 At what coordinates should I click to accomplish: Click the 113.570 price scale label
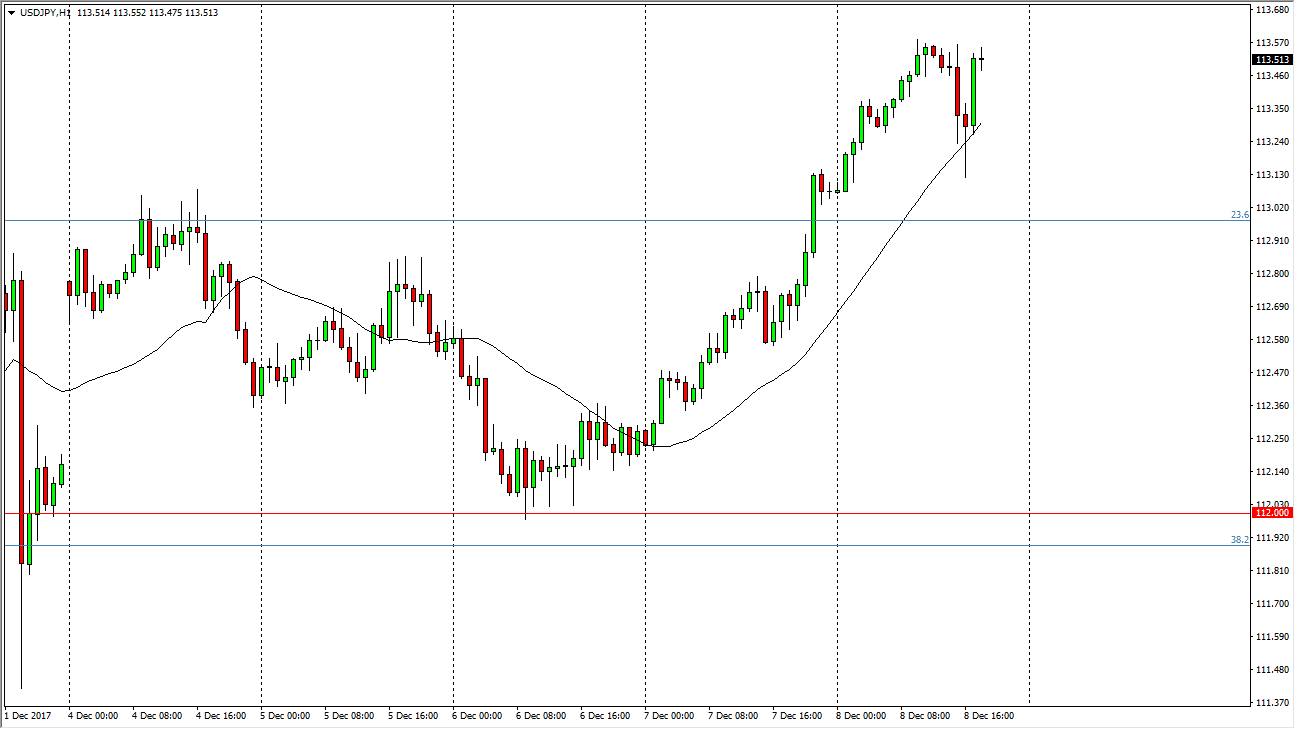pyautogui.click(x=1272, y=42)
